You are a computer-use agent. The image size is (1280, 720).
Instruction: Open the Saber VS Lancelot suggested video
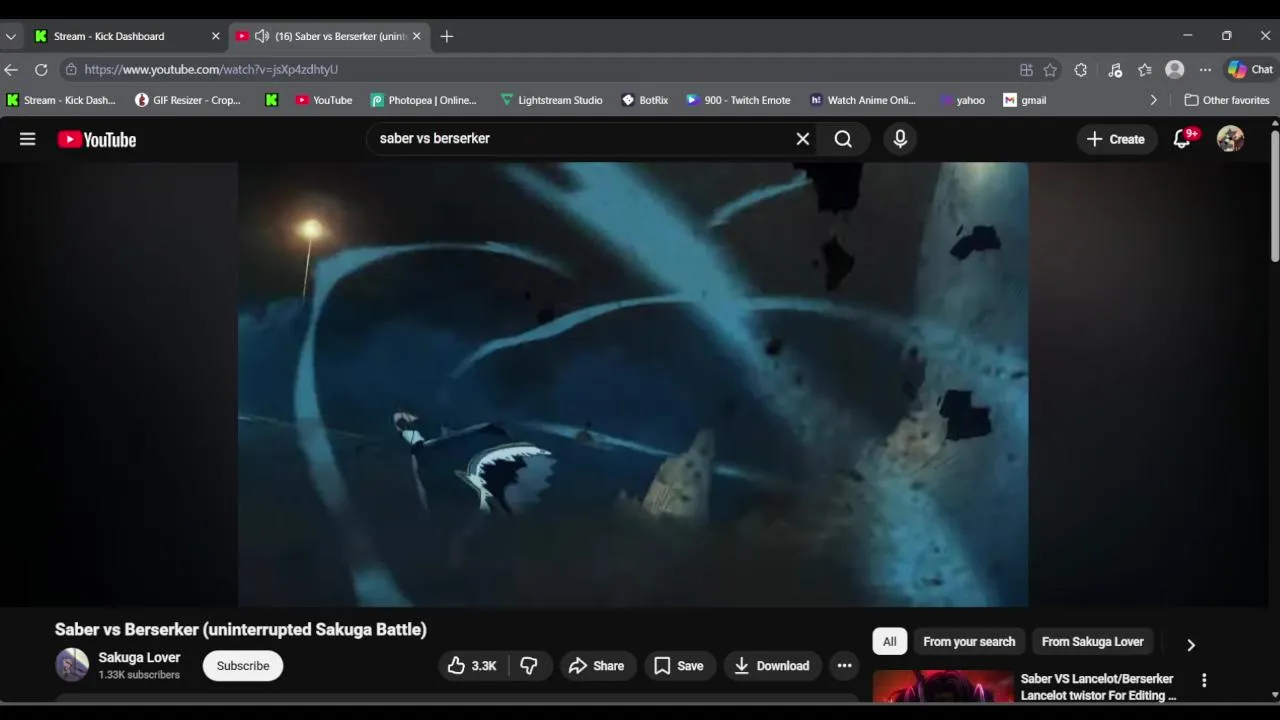(x=1098, y=687)
